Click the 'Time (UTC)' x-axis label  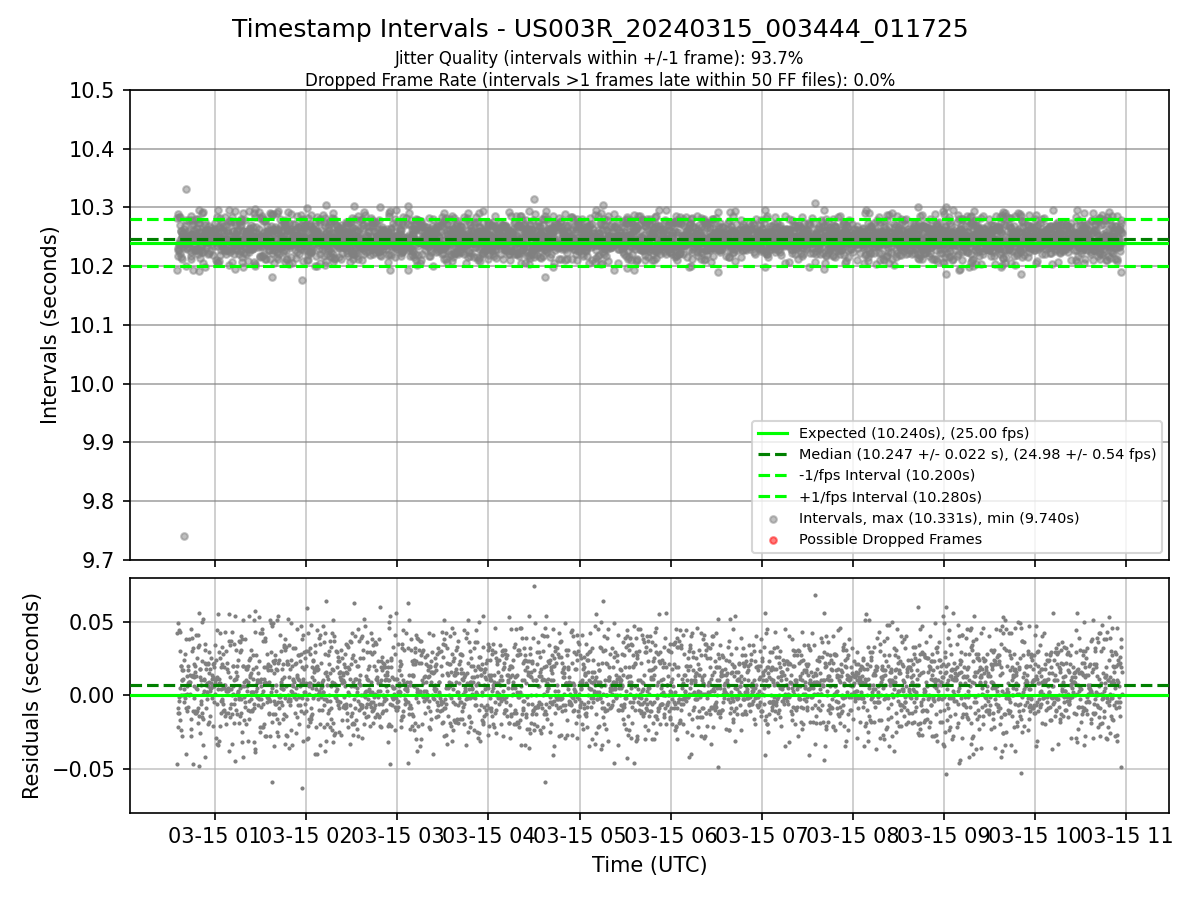point(649,865)
